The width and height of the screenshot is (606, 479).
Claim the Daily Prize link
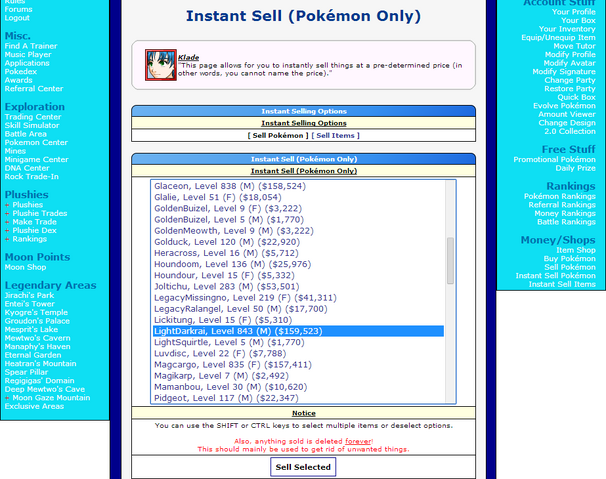point(575,168)
